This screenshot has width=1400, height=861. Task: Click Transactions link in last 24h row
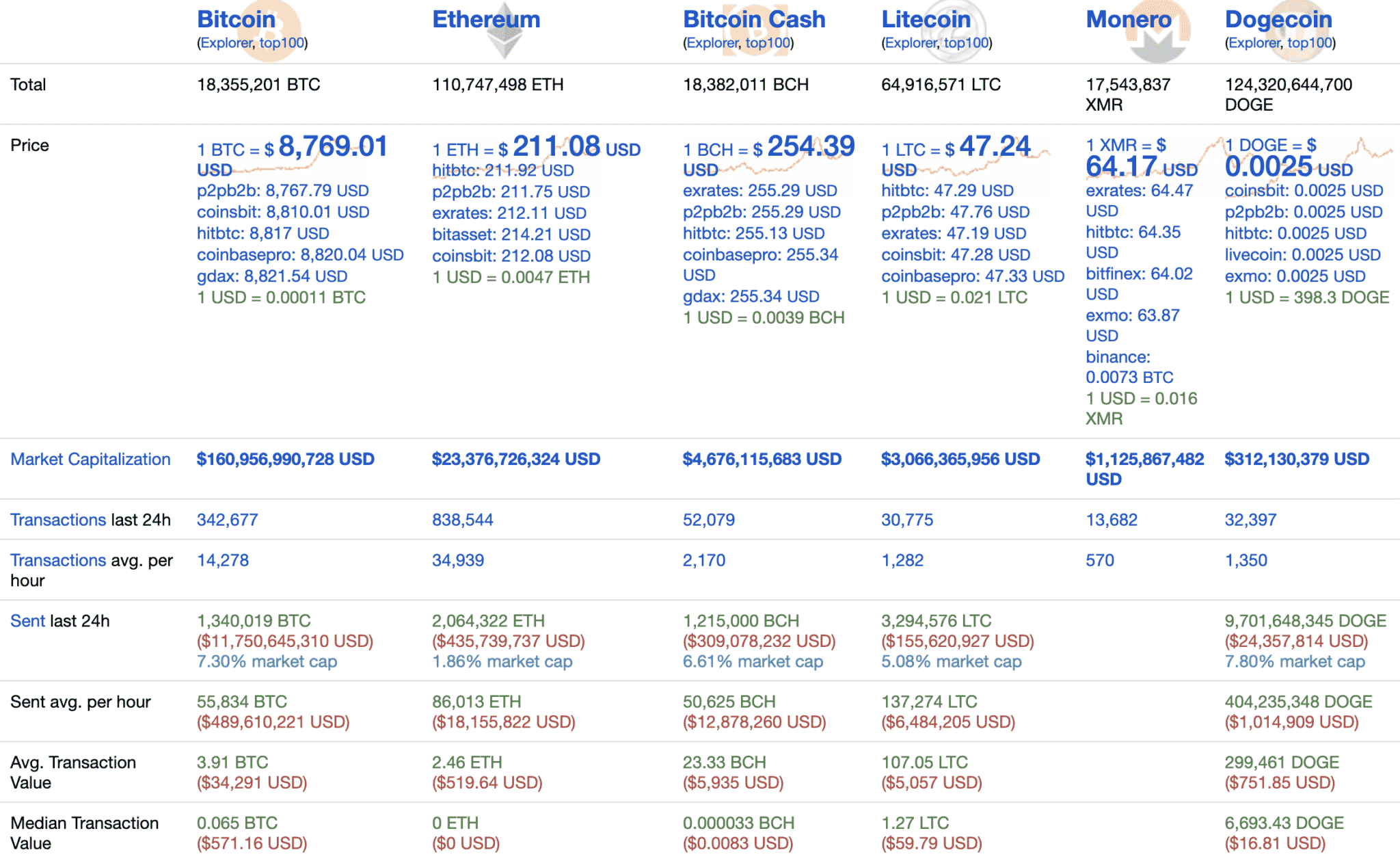pos(58,520)
